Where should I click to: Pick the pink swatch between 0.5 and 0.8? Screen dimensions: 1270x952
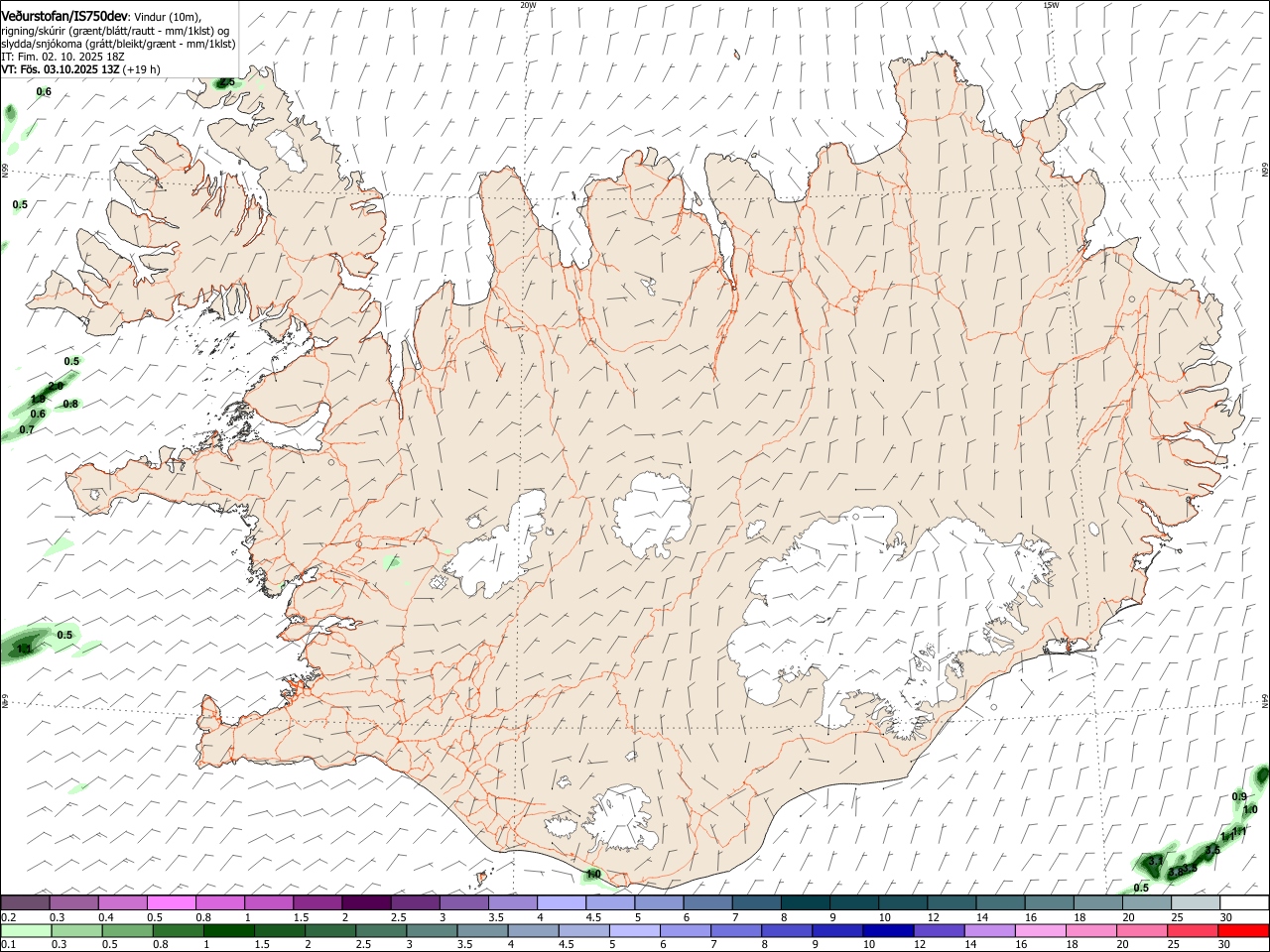[x=172, y=903]
